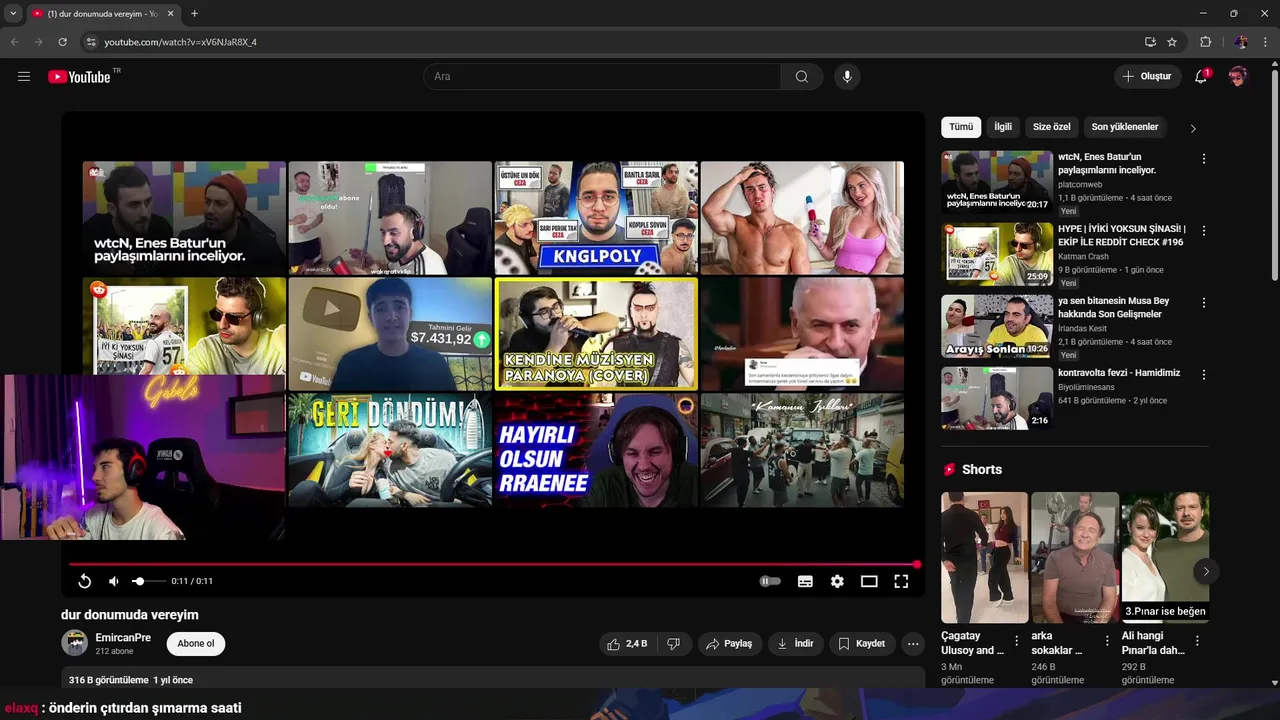The width and height of the screenshot is (1280, 720).
Task: Open Çagatay Ulusoy short thumbnail
Action: (x=984, y=557)
